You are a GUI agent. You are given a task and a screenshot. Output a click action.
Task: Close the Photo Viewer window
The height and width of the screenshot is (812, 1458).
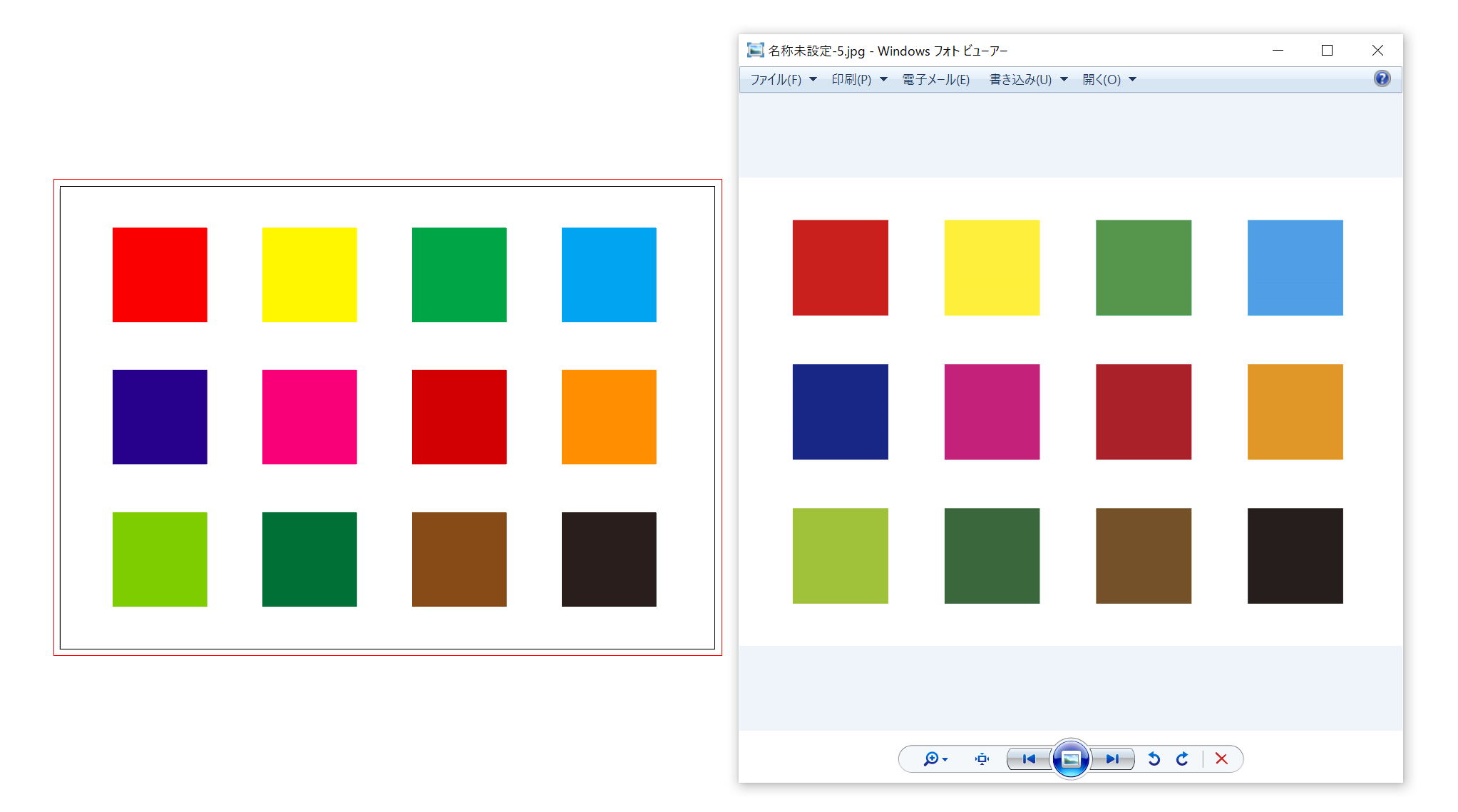pos(1377,50)
